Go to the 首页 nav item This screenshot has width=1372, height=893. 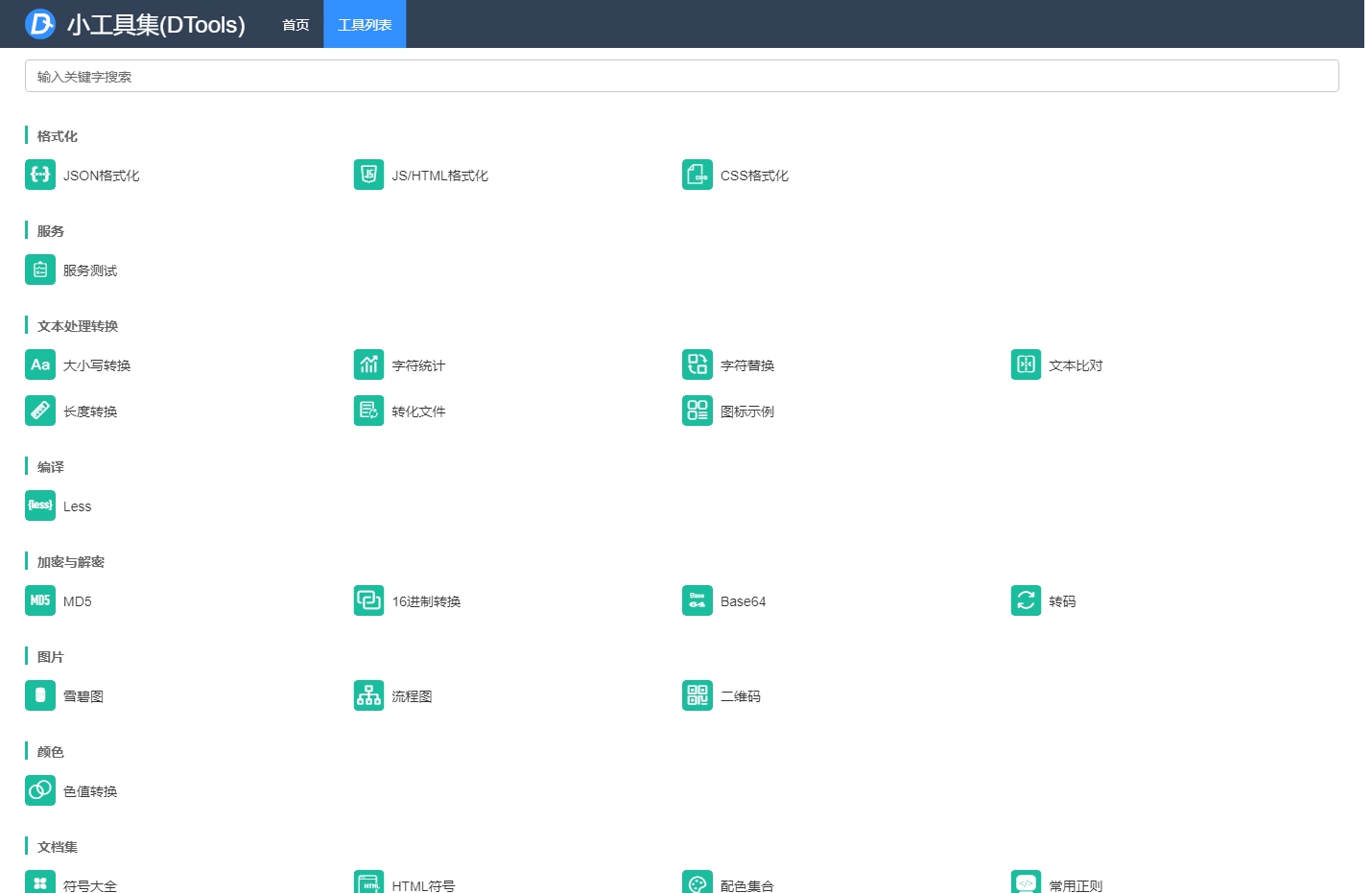[x=296, y=24]
